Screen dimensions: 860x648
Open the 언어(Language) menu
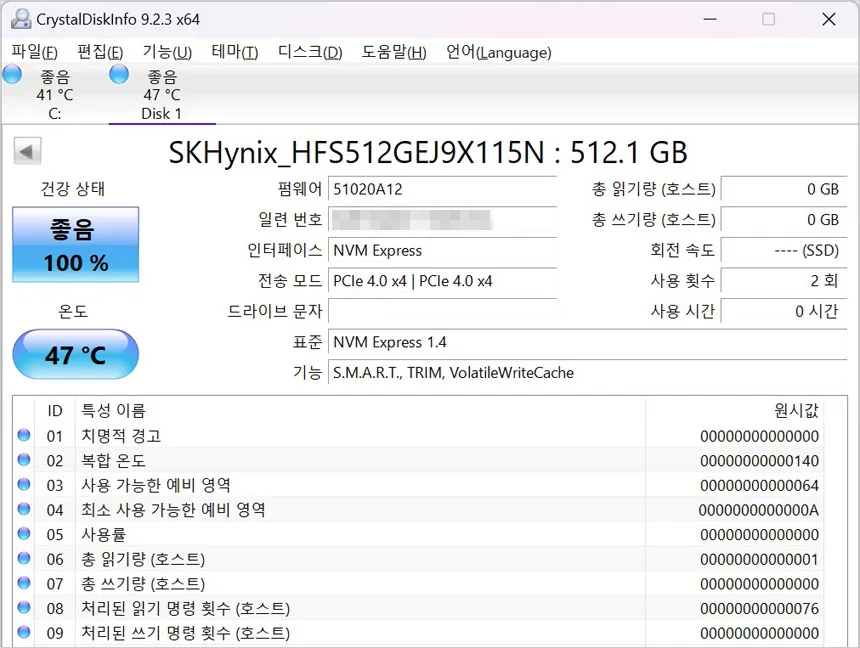pyautogui.click(x=498, y=52)
